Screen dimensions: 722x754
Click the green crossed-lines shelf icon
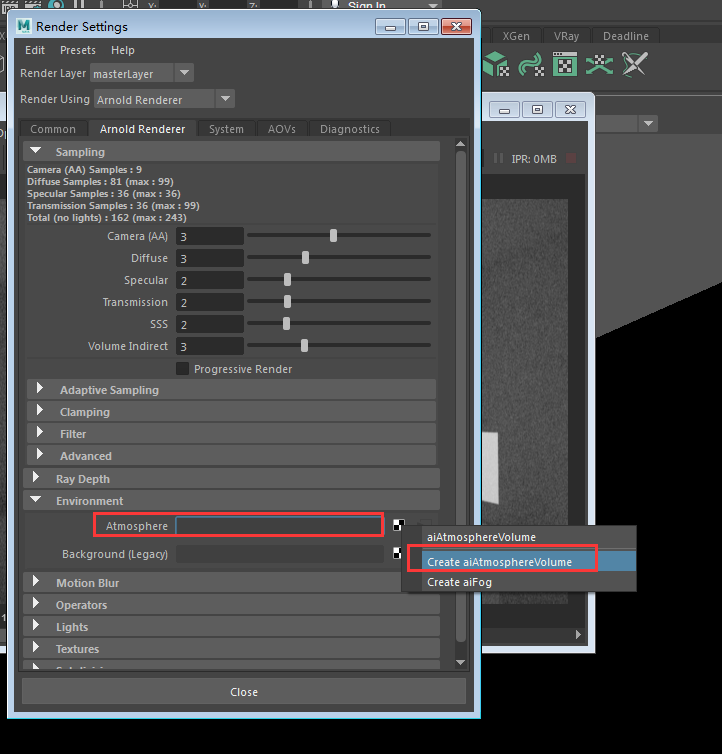tap(599, 64)
